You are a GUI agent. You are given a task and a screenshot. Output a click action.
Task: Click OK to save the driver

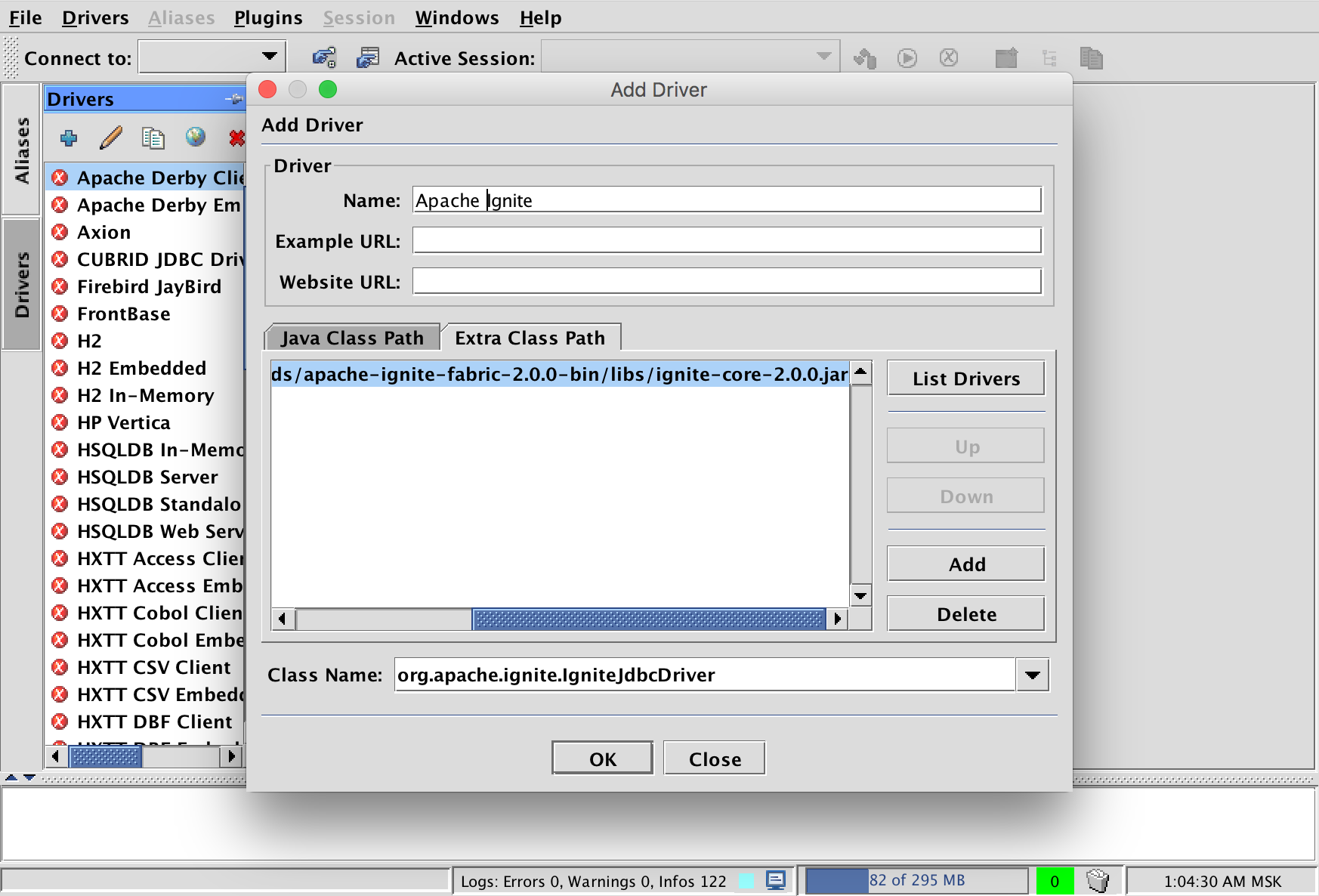[603, 759]
